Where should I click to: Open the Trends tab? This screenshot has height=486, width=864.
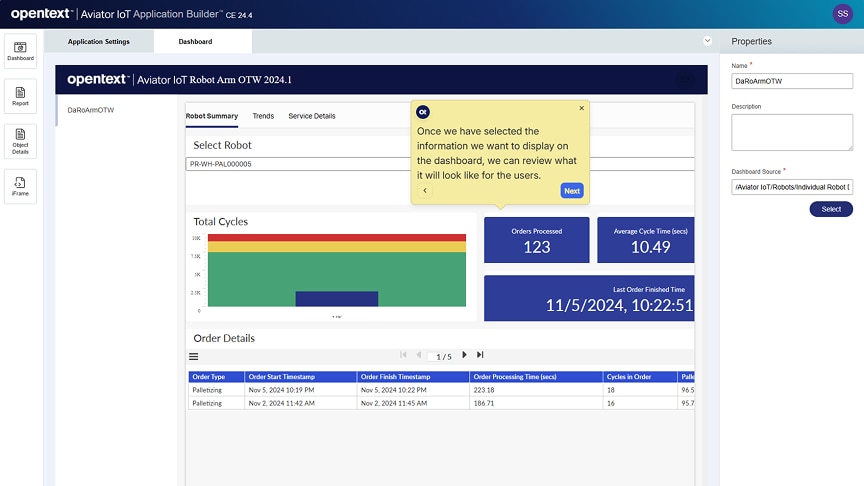(263, 116)
